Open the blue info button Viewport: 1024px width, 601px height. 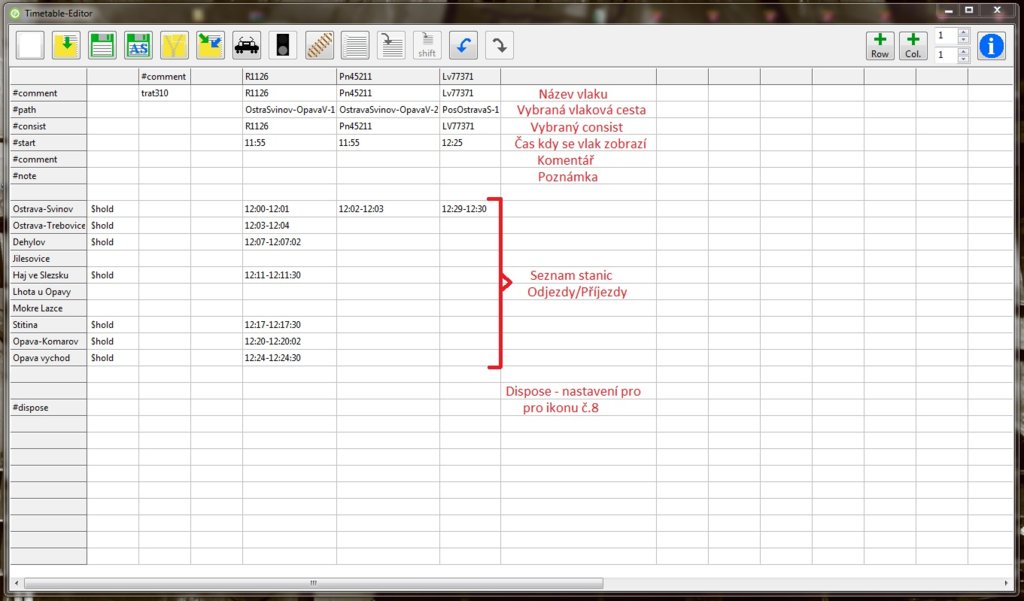pos(990,45)
